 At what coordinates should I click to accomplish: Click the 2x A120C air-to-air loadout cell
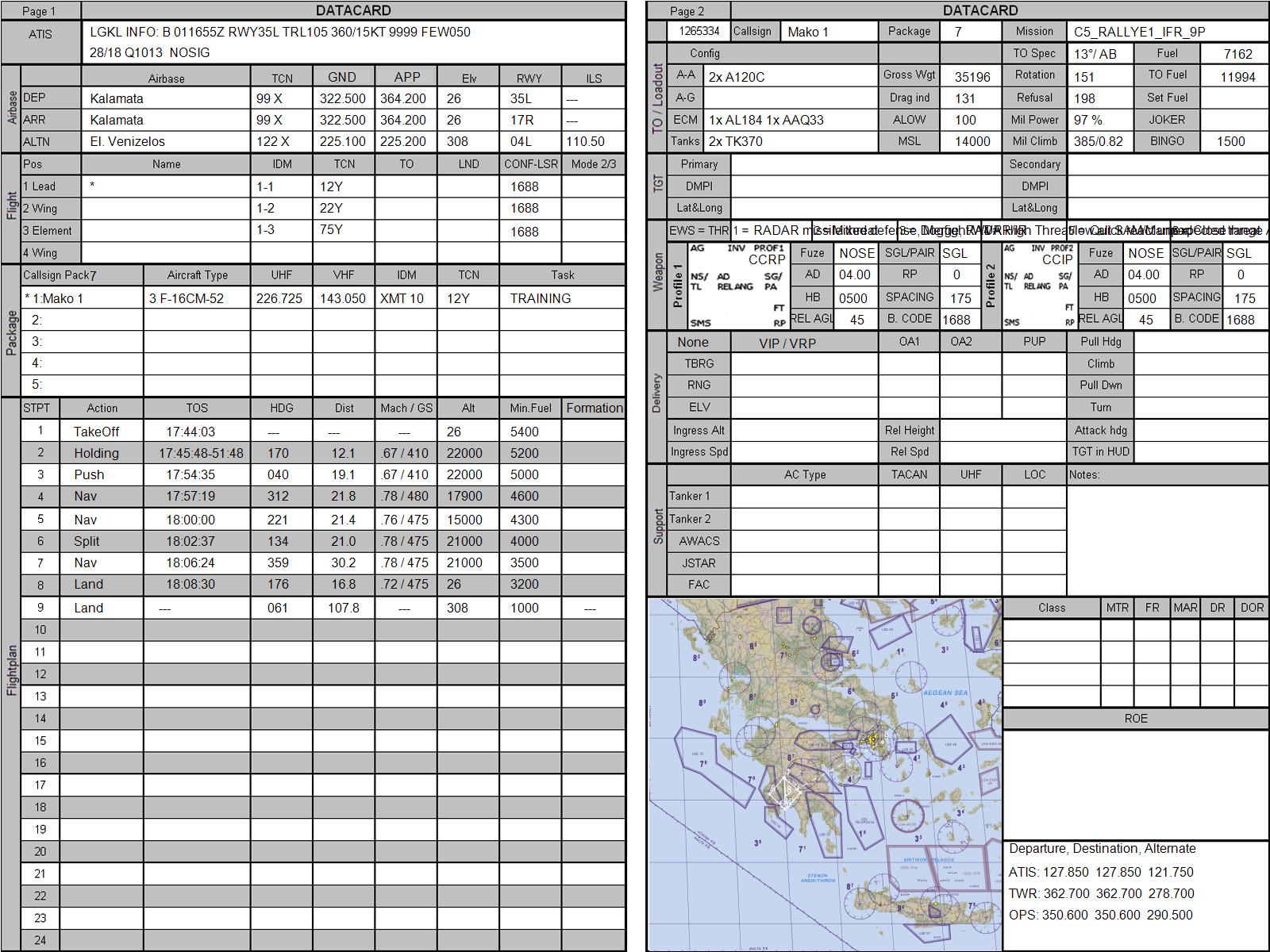pyautogui.click(x=790, y=77)
